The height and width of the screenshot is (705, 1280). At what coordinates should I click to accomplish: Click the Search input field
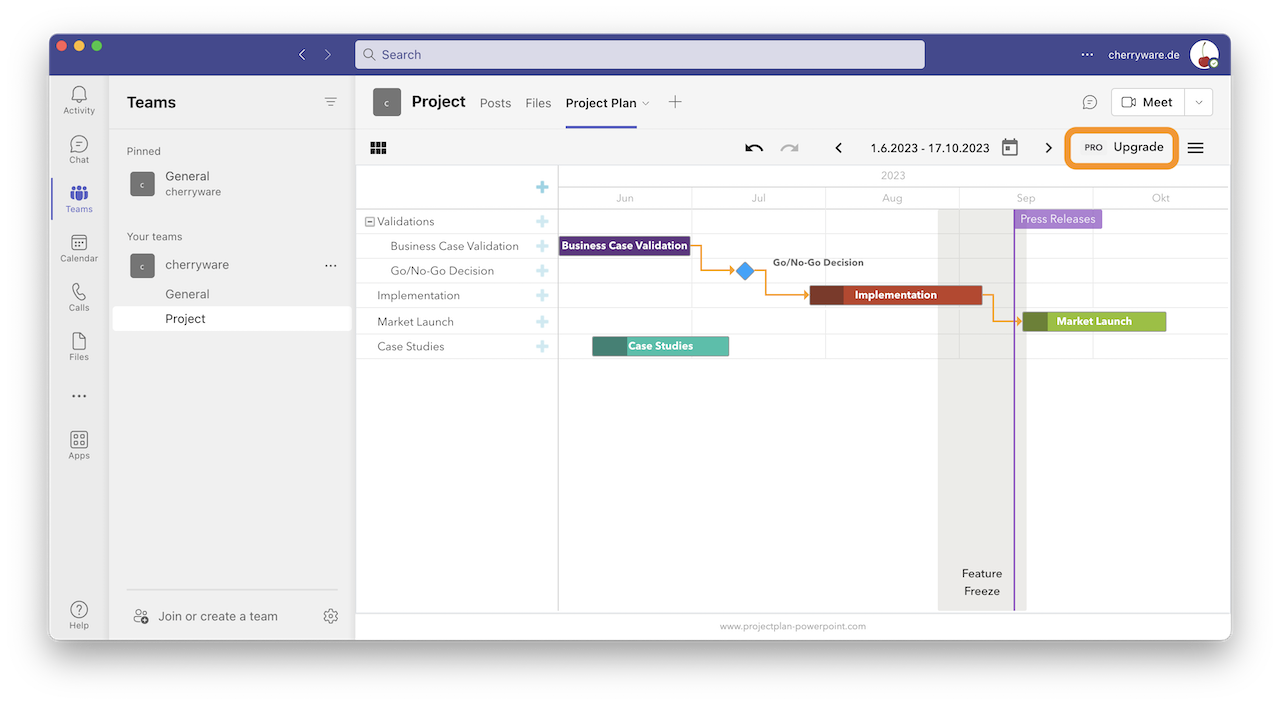[x=640, y=55]
